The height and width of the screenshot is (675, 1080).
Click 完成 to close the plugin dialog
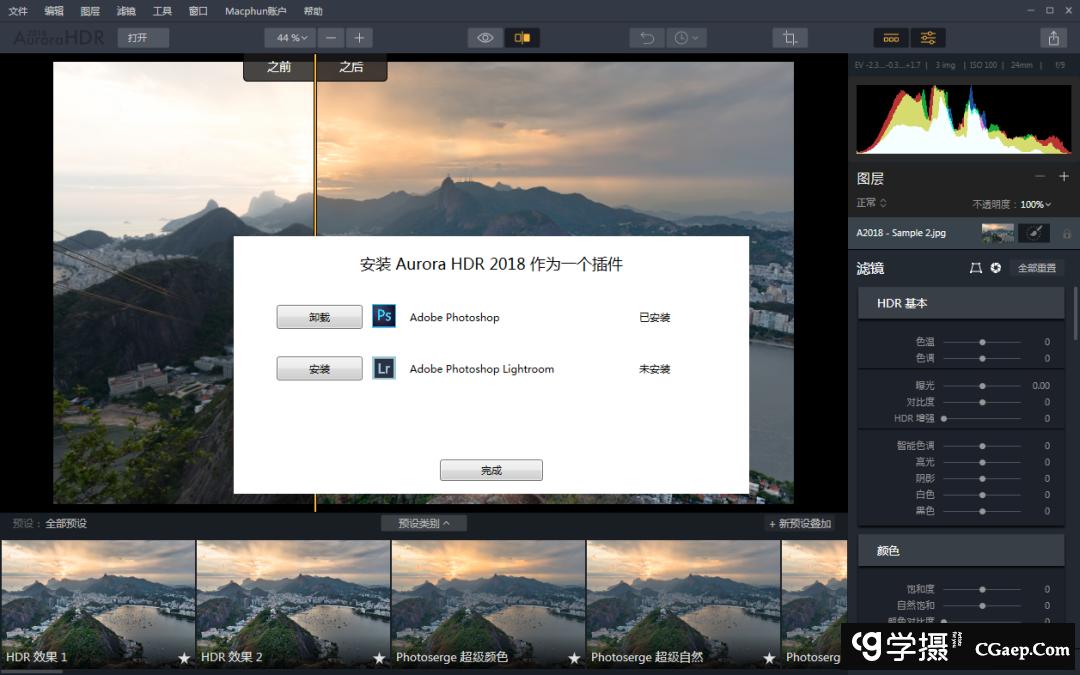pyautogui.click(x=491, y=470)
